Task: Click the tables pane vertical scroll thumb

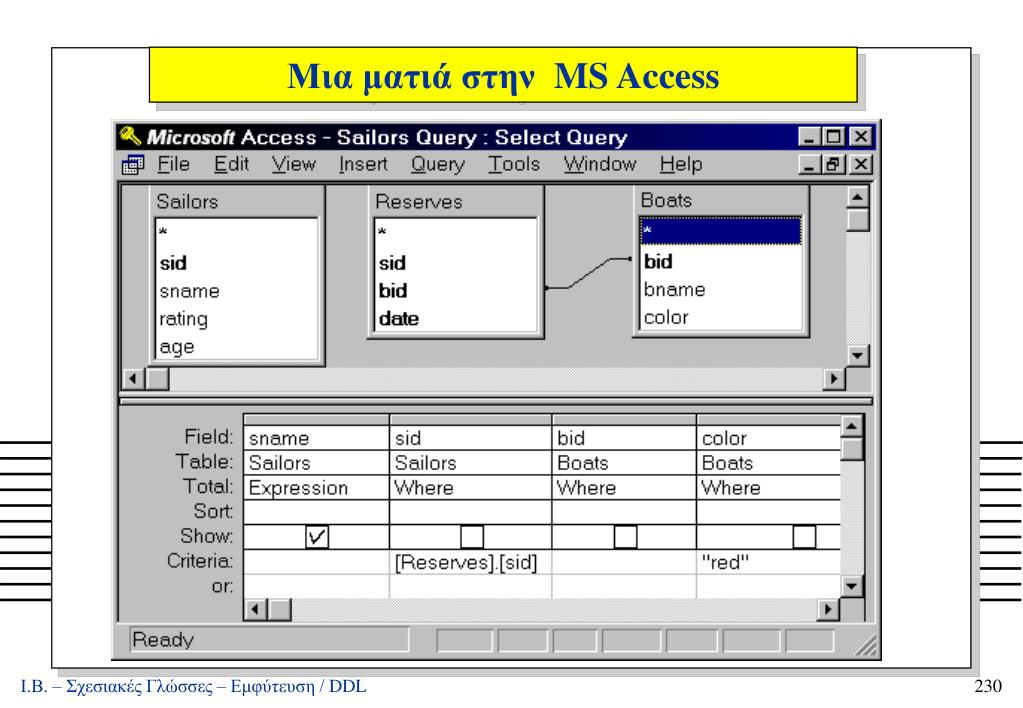Action: [857, 220]
